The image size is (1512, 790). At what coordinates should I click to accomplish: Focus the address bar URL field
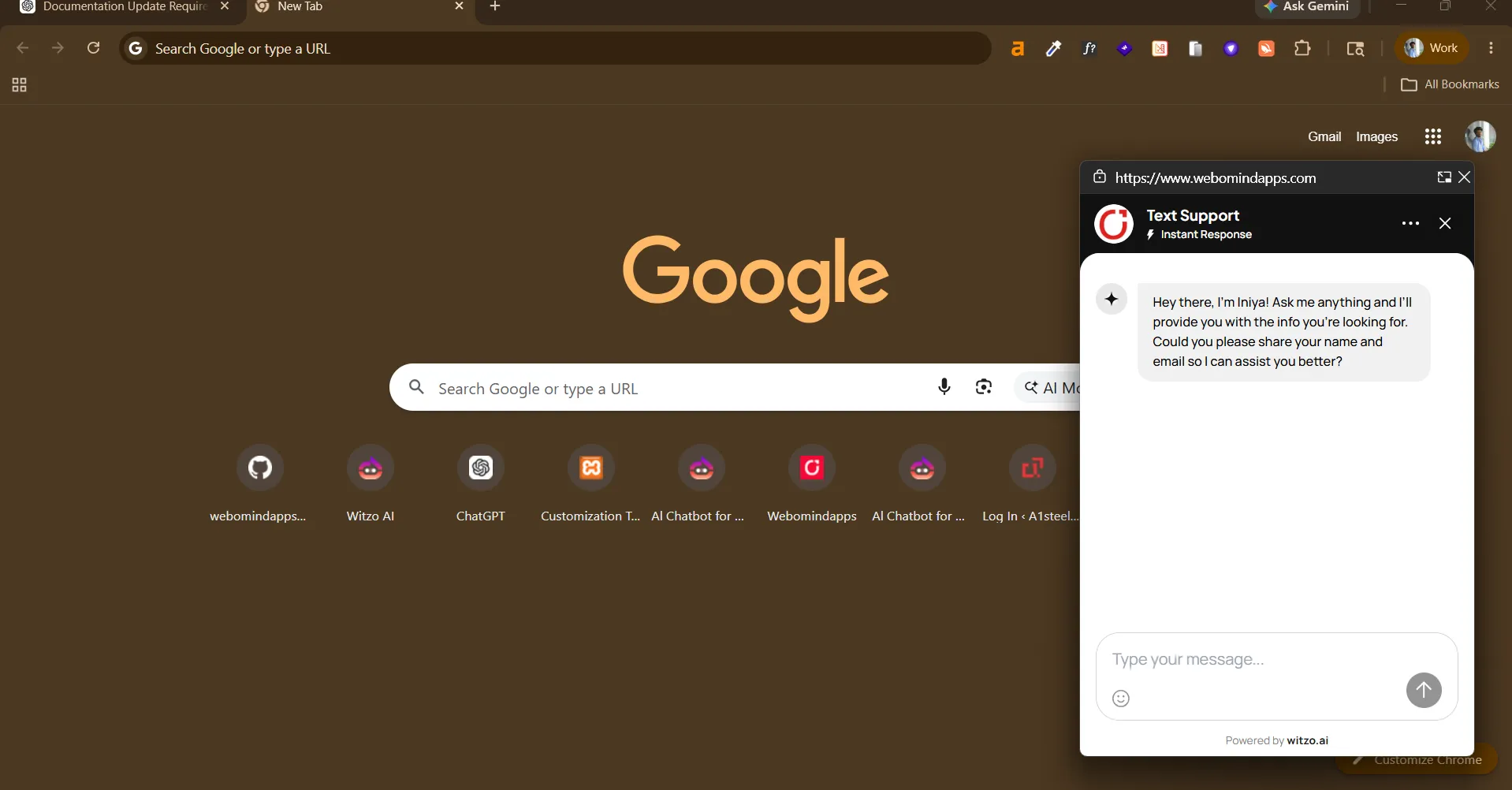click(555, 48)
